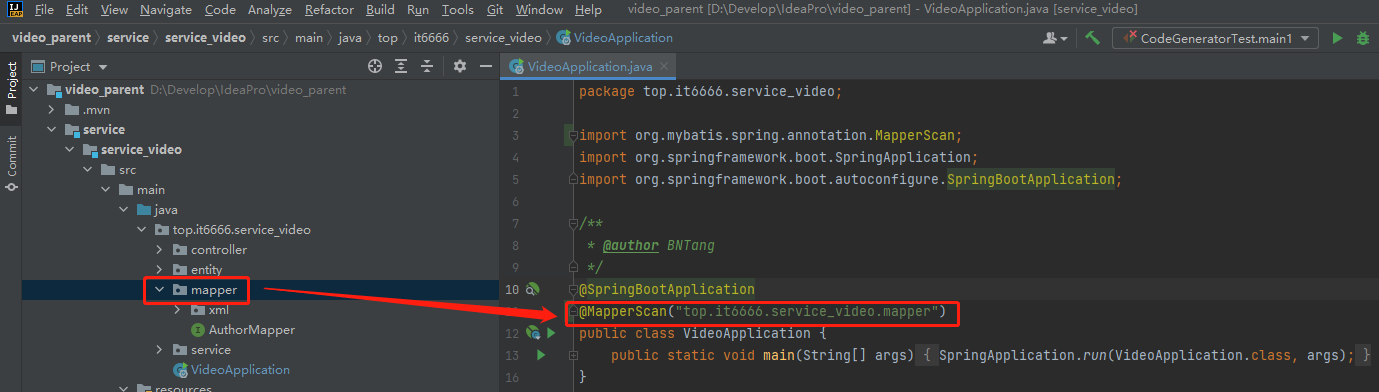Collapse the video_parent root node

[33, 89]
